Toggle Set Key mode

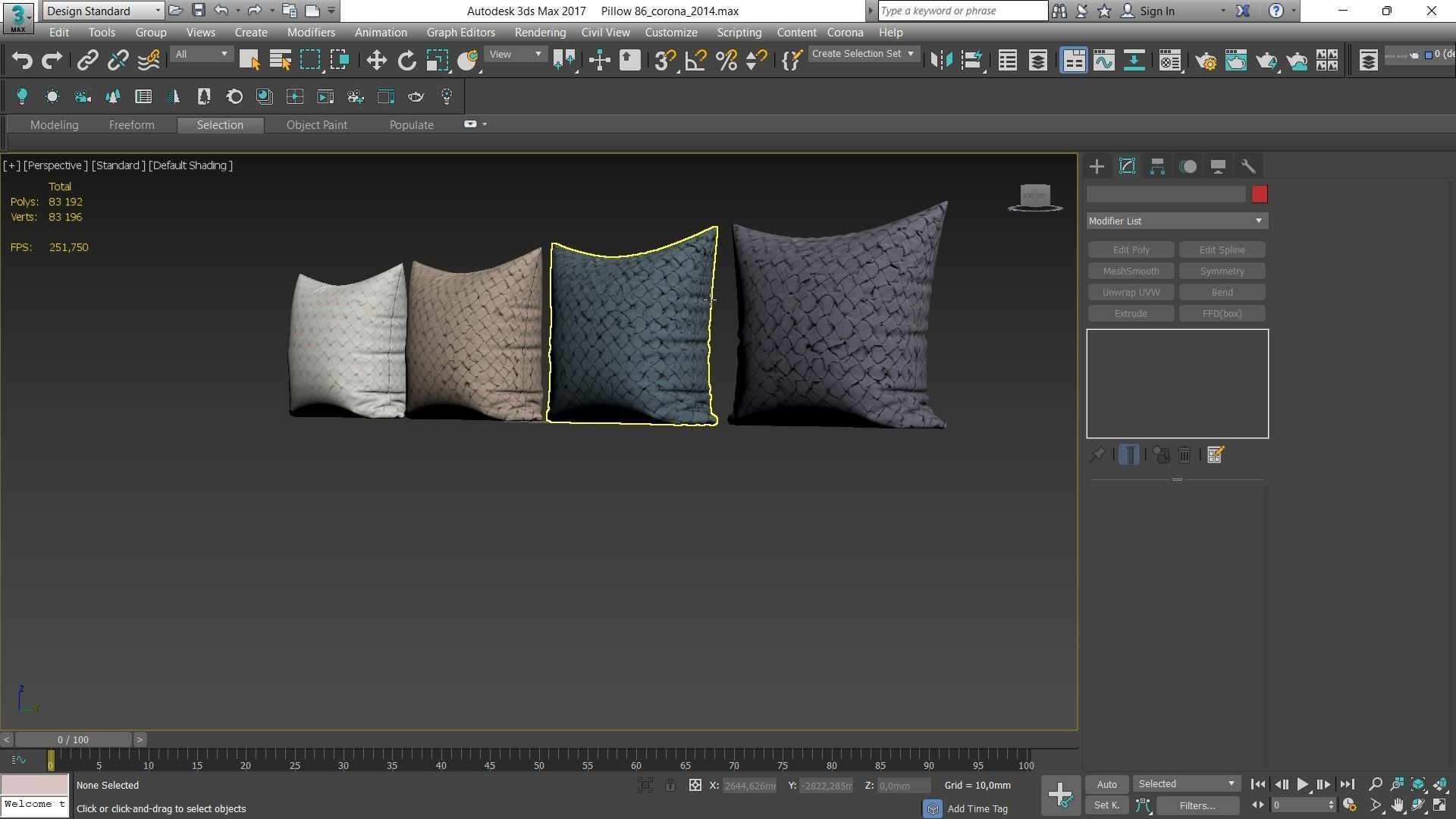[1106, 805]
